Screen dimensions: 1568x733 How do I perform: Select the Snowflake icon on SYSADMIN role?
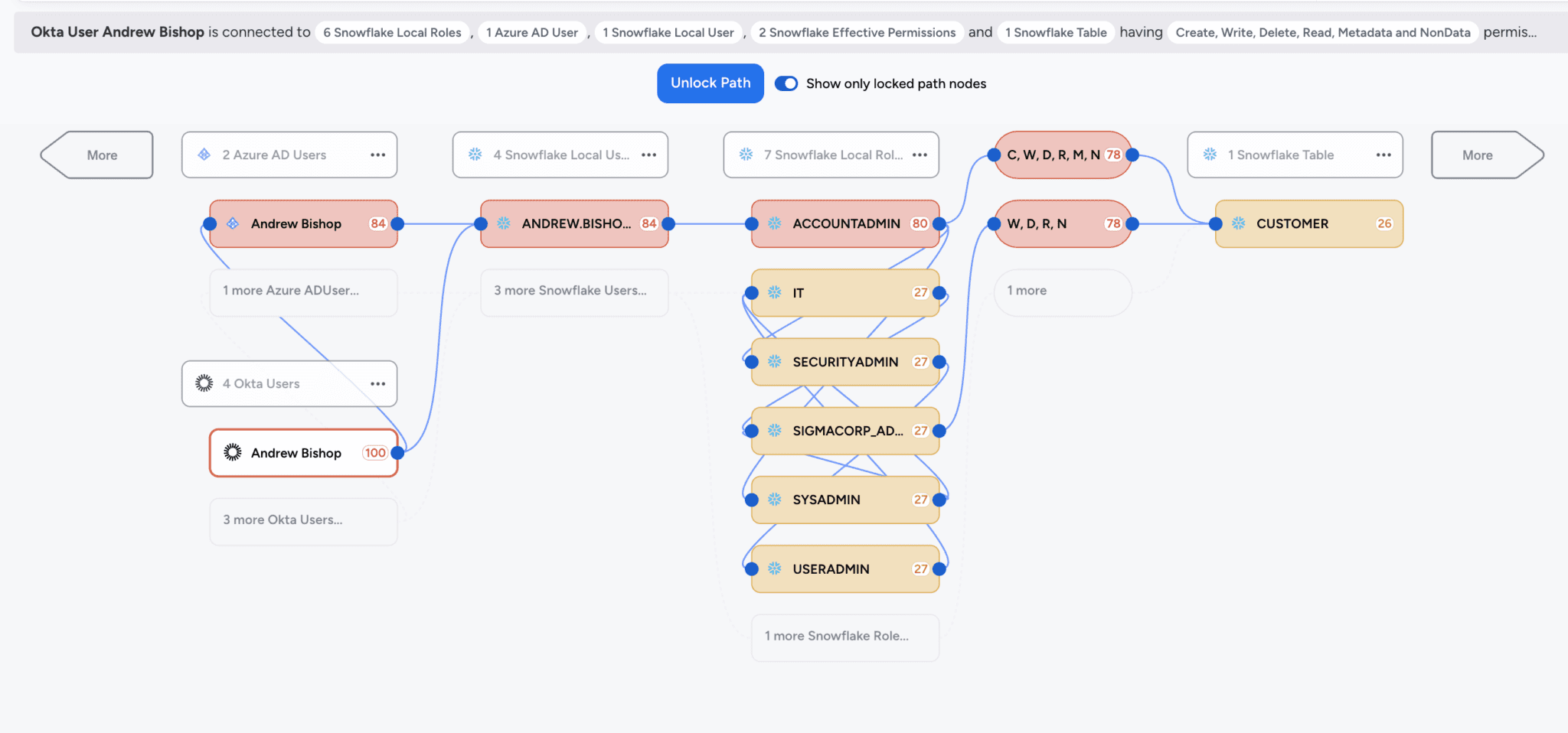(775, 499)
